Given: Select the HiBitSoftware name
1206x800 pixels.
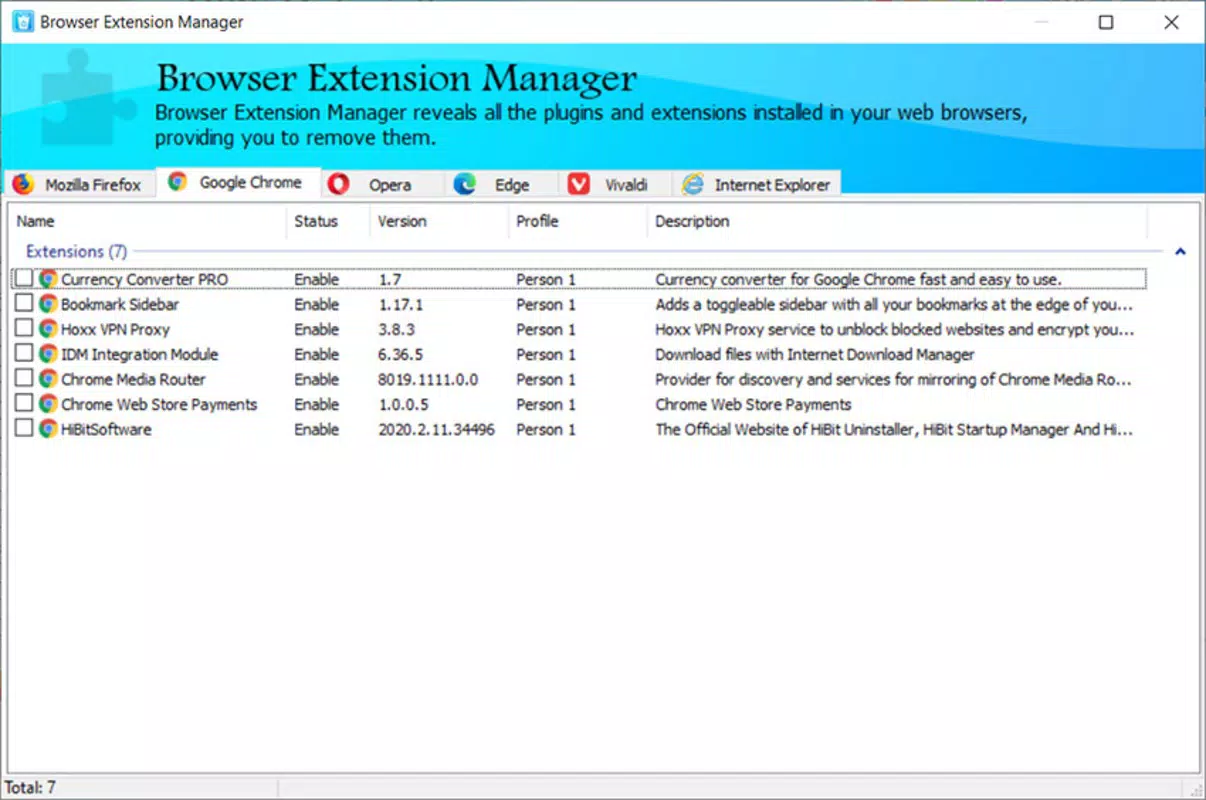Looking at the screenshot, I should [106, 430].
